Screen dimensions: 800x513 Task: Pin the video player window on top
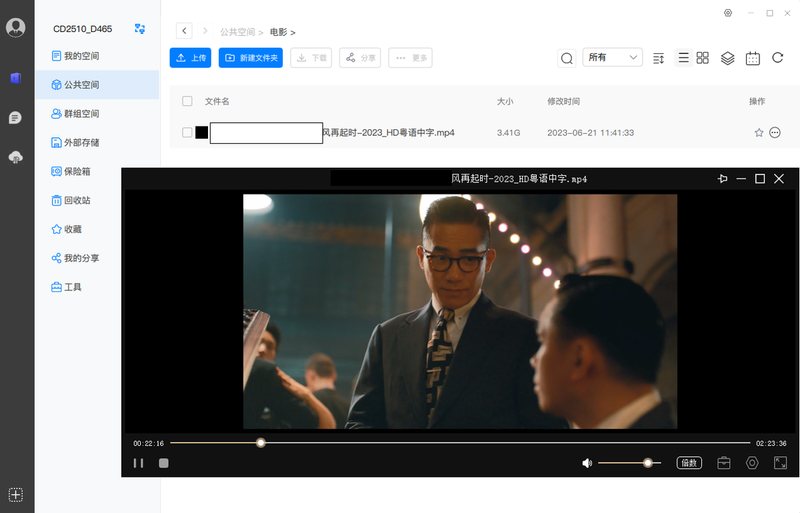pos(722,179)
